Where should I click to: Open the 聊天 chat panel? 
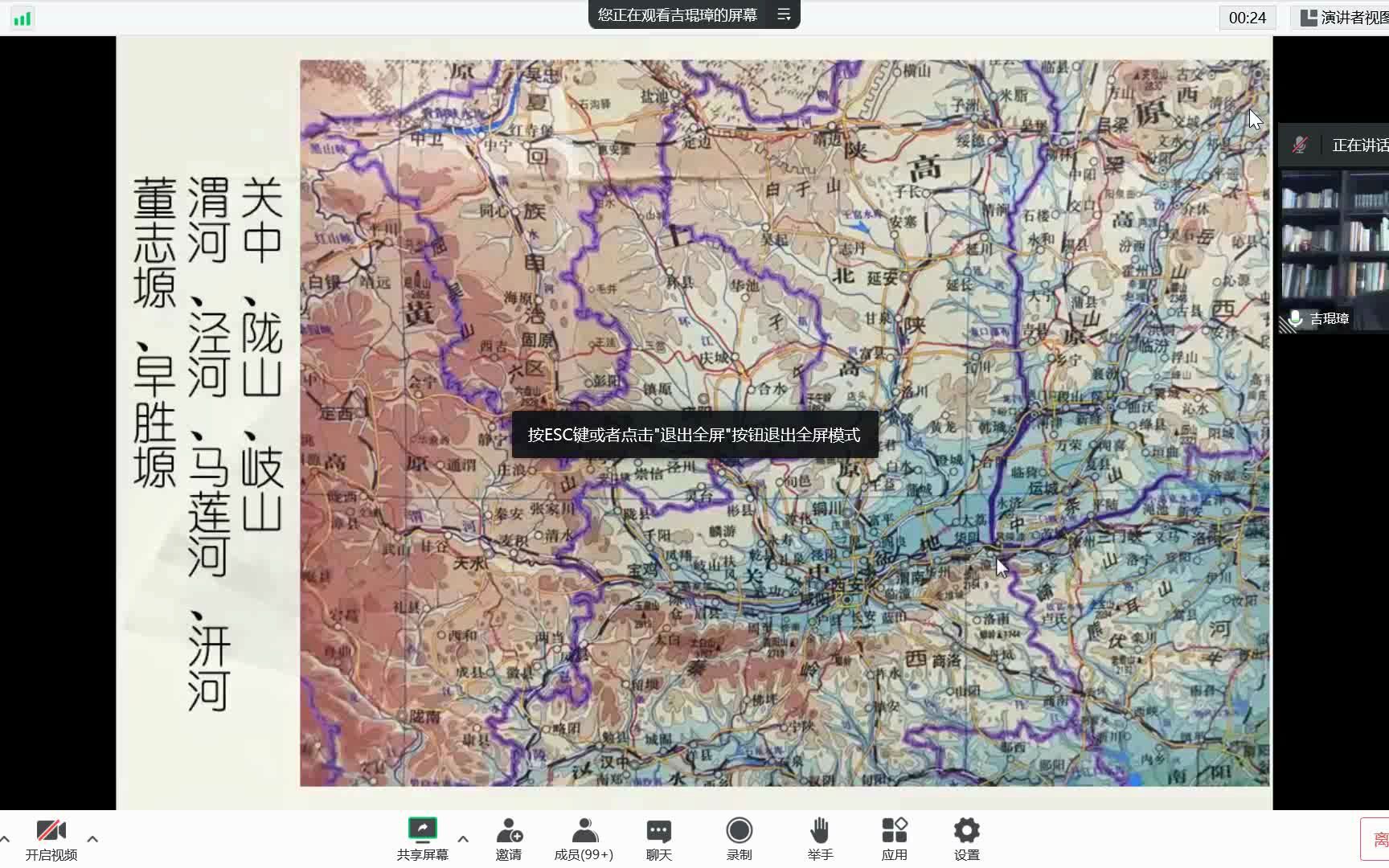pyautogui.click(x=659, y=840)
